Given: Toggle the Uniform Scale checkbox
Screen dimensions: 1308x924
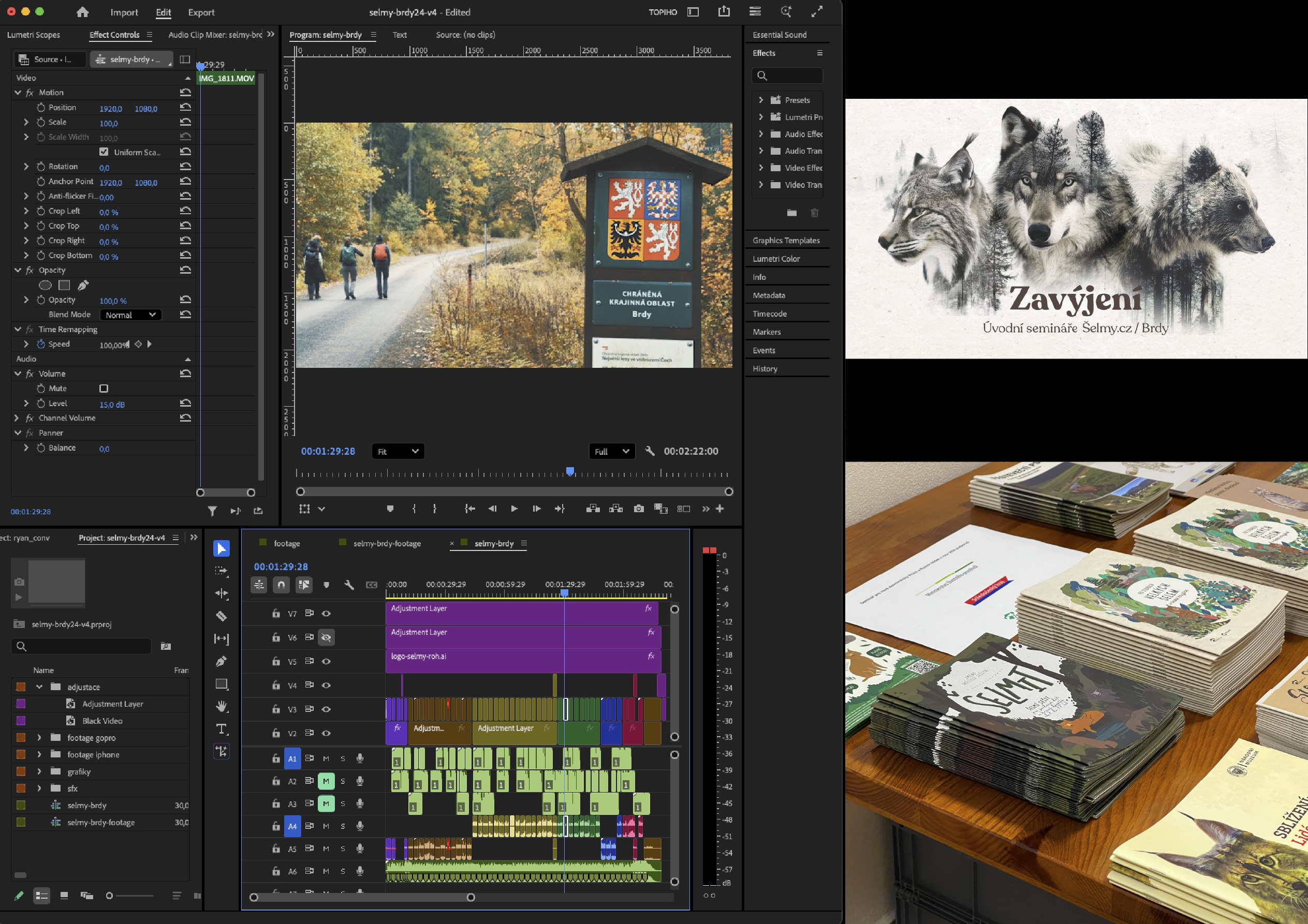Looking at the screenshot, I should pos(104,152).
